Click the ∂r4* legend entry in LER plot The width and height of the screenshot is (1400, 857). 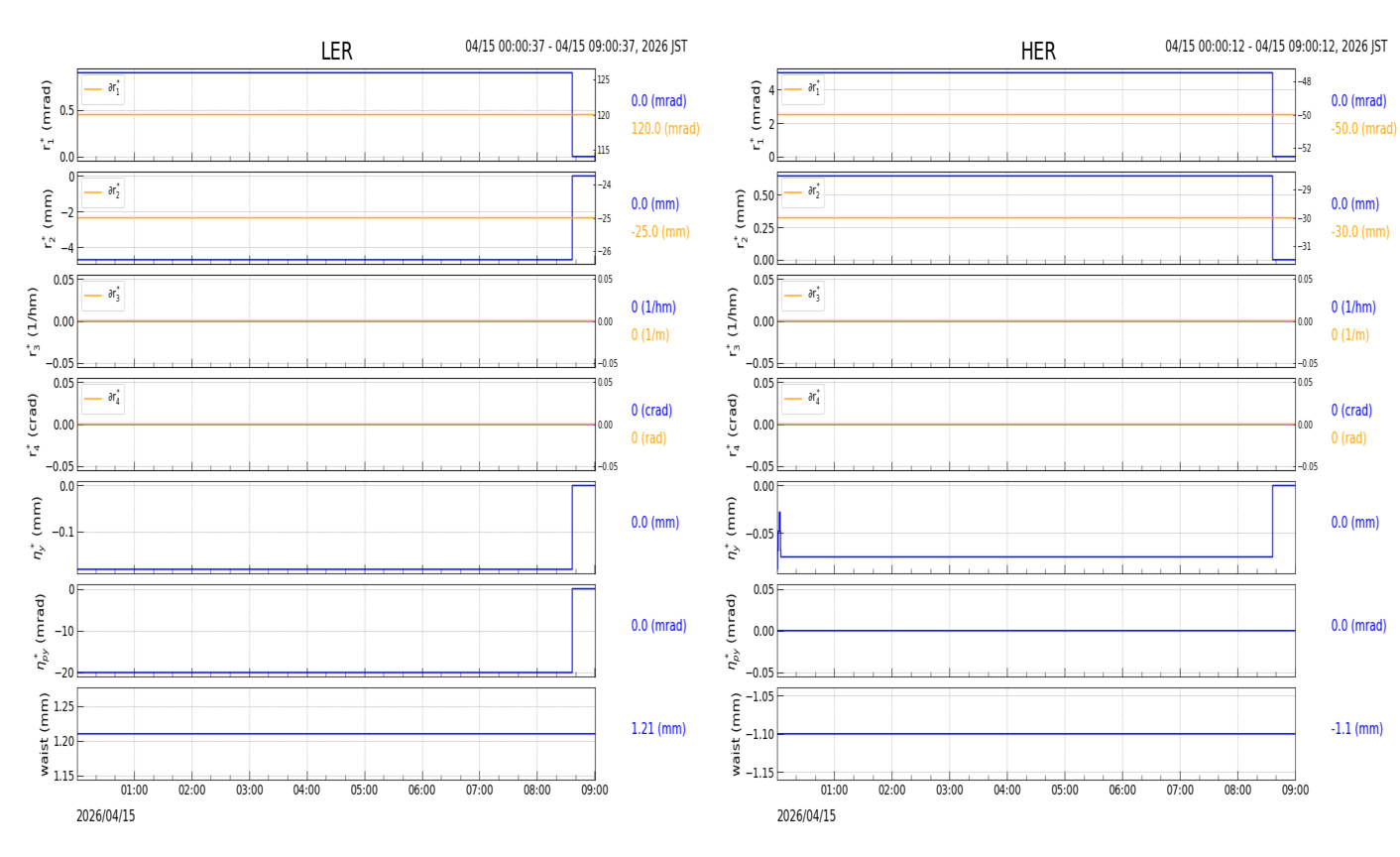click(x=103, y=399)
